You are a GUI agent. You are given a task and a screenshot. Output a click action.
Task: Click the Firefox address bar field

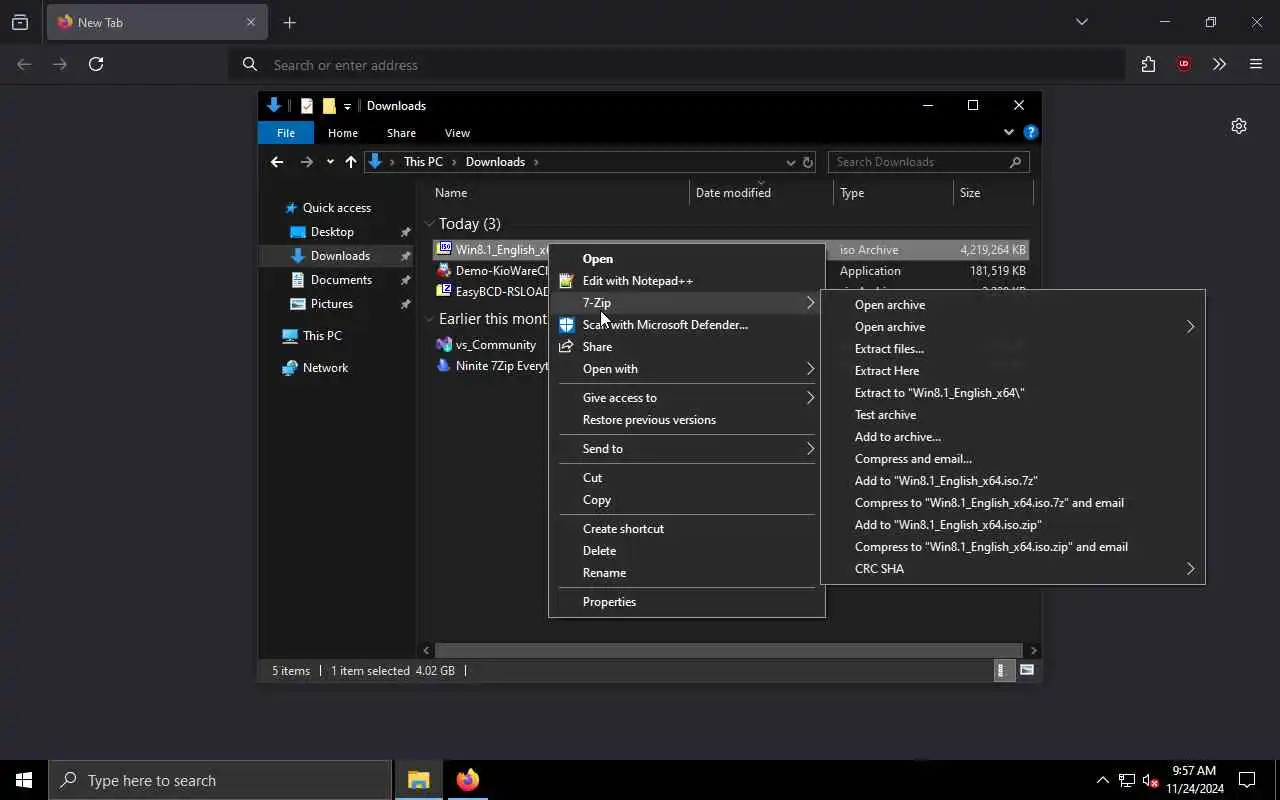pos(678,65)
